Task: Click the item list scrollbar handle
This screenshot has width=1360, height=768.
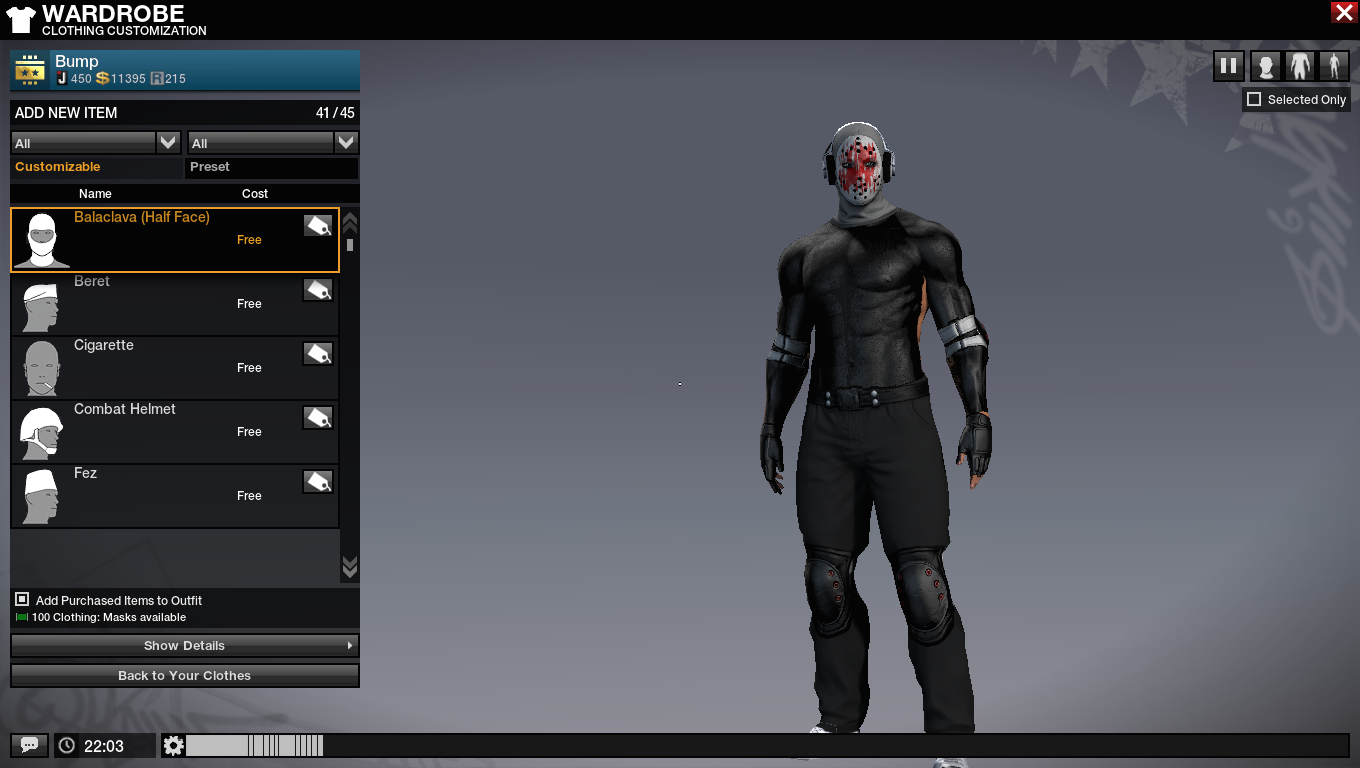Action: click(x=350, y=244)
